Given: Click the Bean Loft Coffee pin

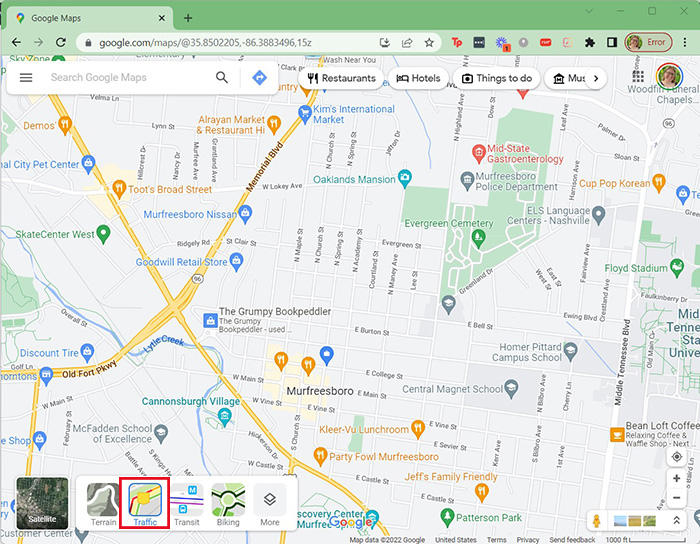Looking at the screenshot, I should 617,434.
